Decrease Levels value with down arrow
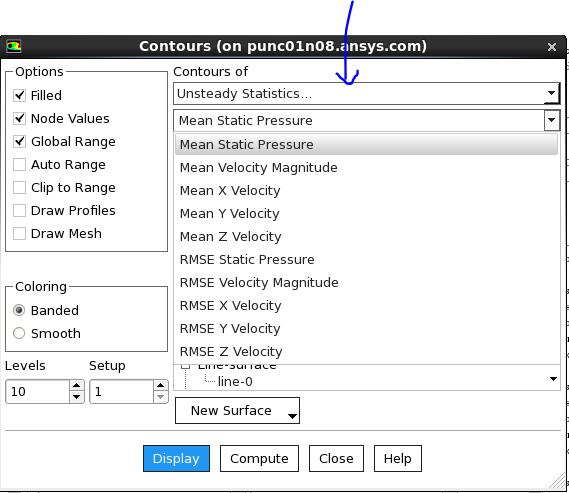 coord(76,397)
